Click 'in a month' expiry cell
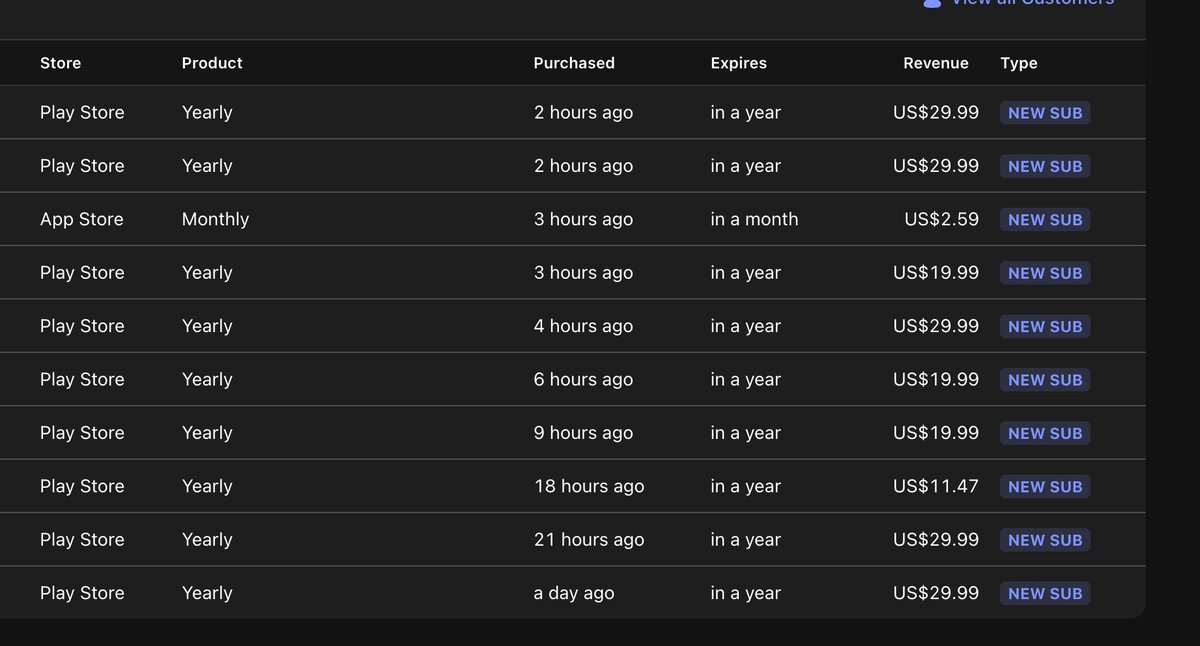Screen dimensions: 1200x646 point(755,219)
